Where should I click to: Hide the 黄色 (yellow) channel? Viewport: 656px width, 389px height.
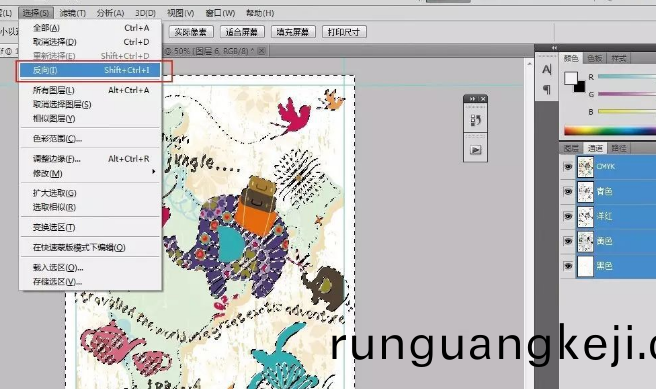(x=568, y=241)
